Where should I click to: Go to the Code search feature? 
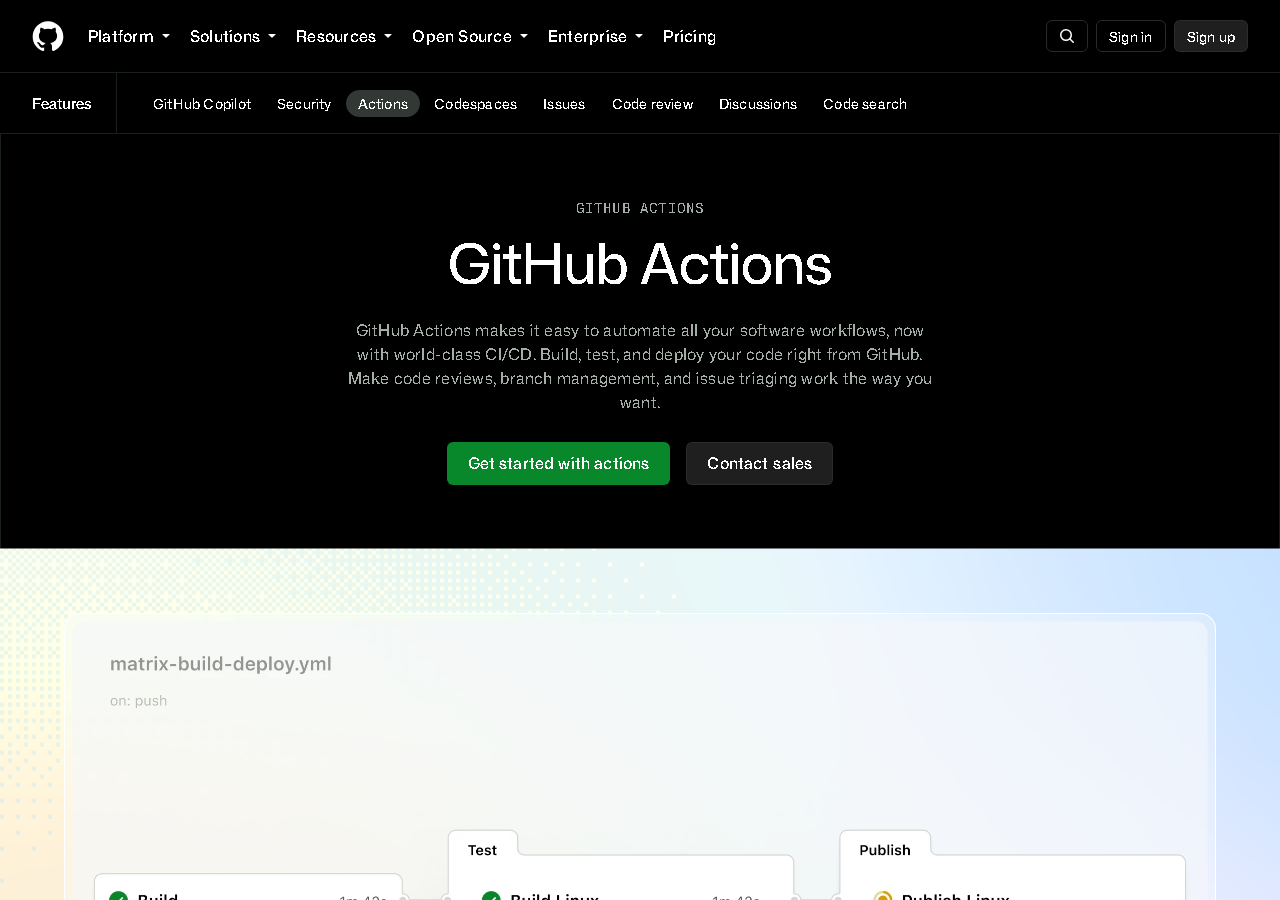coord(865,104)
